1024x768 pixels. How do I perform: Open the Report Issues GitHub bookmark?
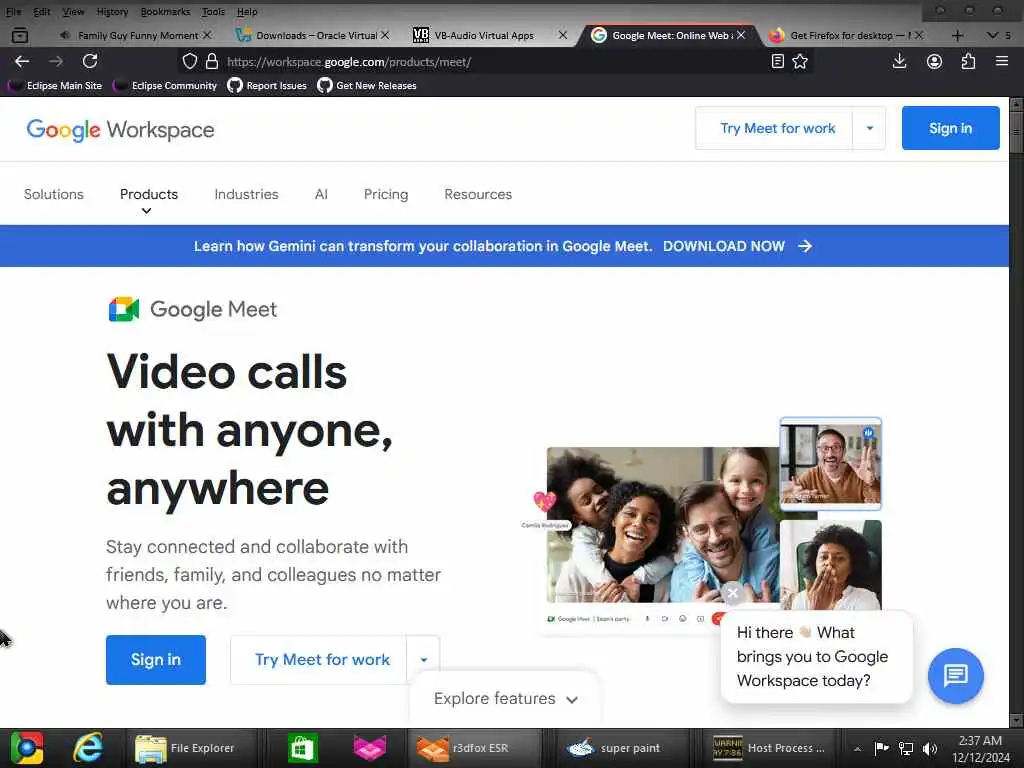click(x=267, y=86)
